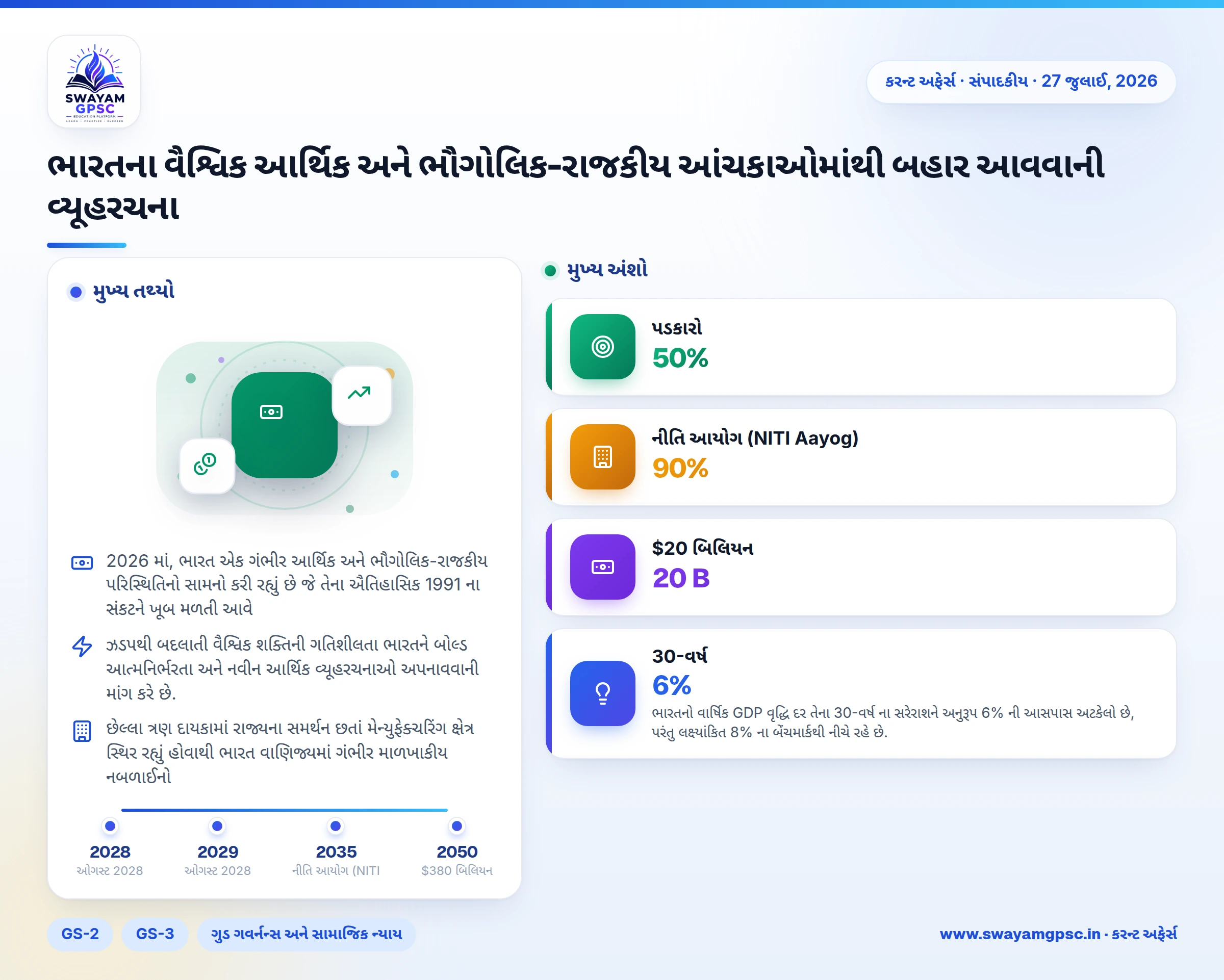Click the banknote icon beside the 2026 fact
Image resolution: width=1224 pixels, height=980 pixels.
82,563
